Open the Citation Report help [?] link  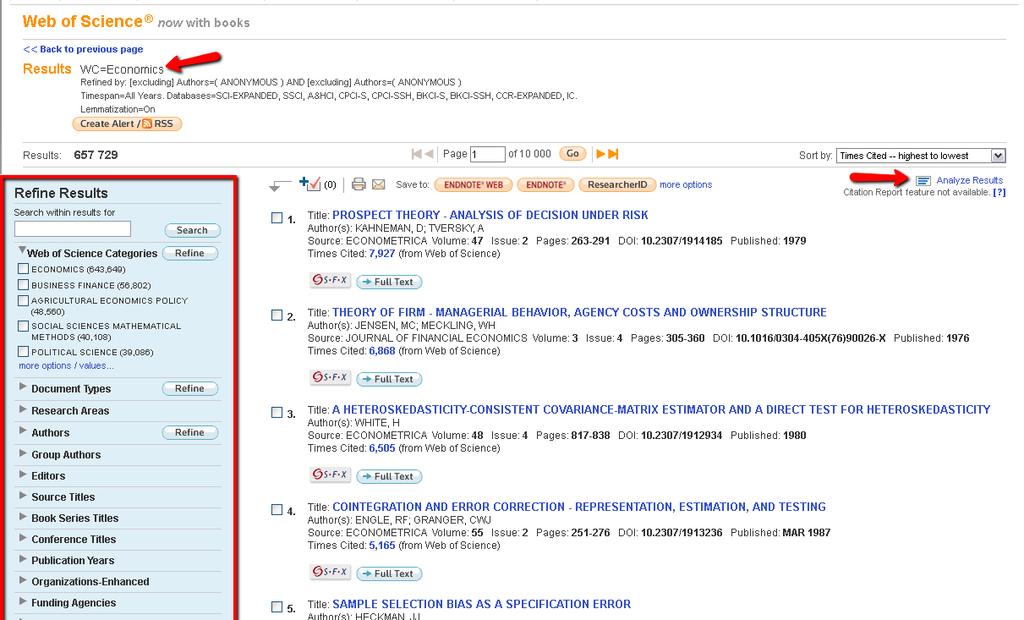[x=999, y=192]
